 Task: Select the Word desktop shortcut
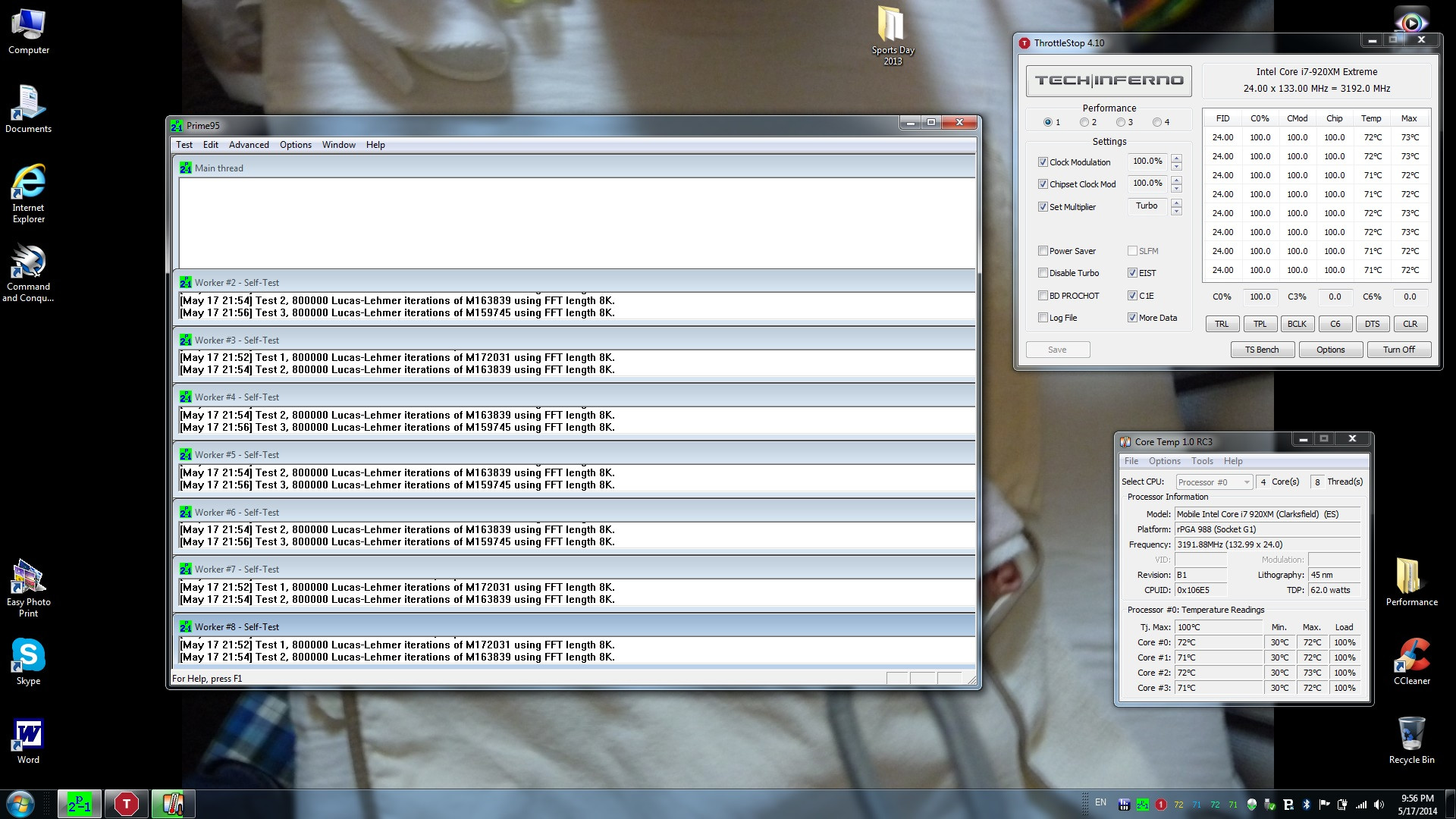[29, 741]
